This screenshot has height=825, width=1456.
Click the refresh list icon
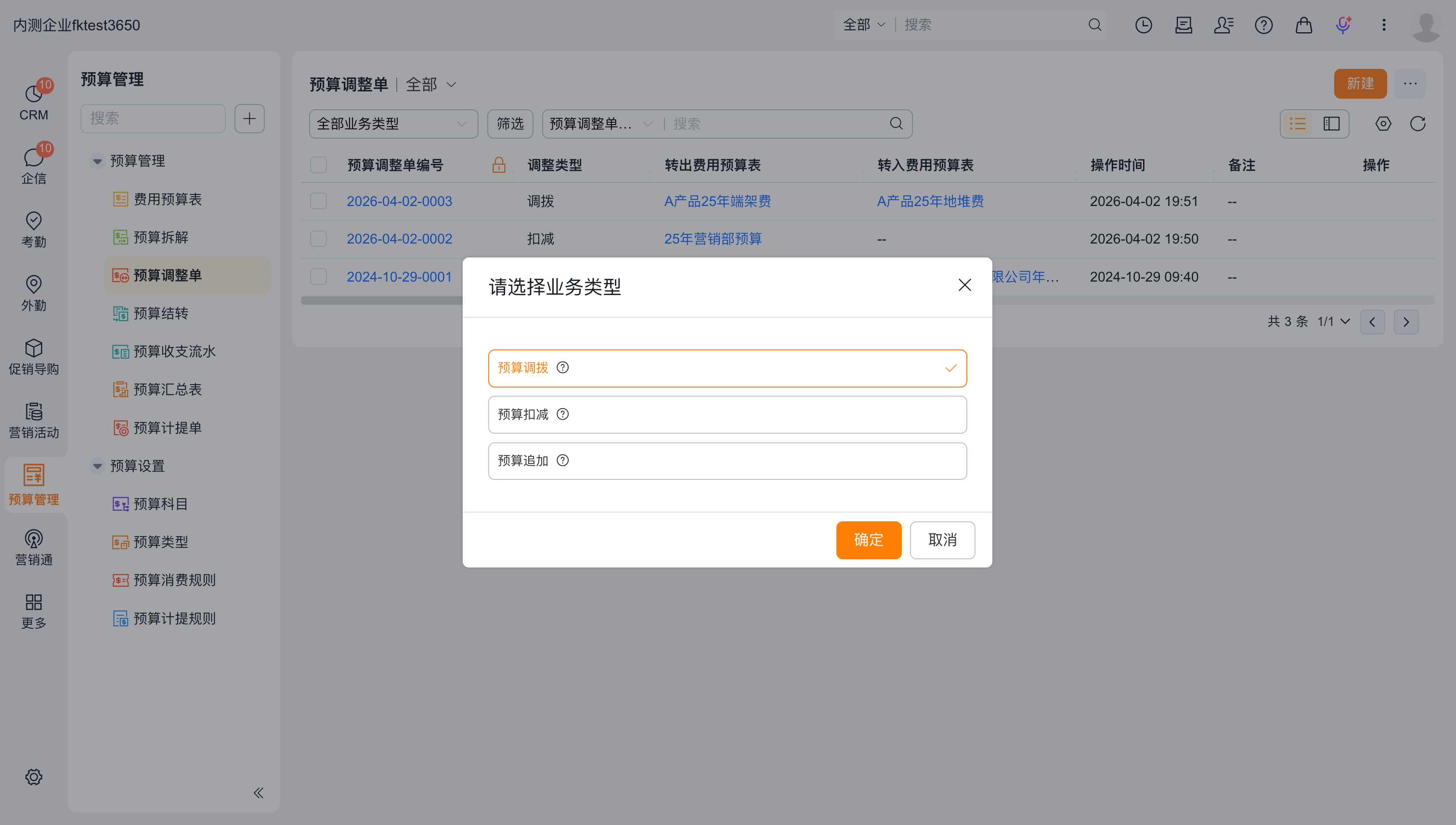click(1417, 124)
